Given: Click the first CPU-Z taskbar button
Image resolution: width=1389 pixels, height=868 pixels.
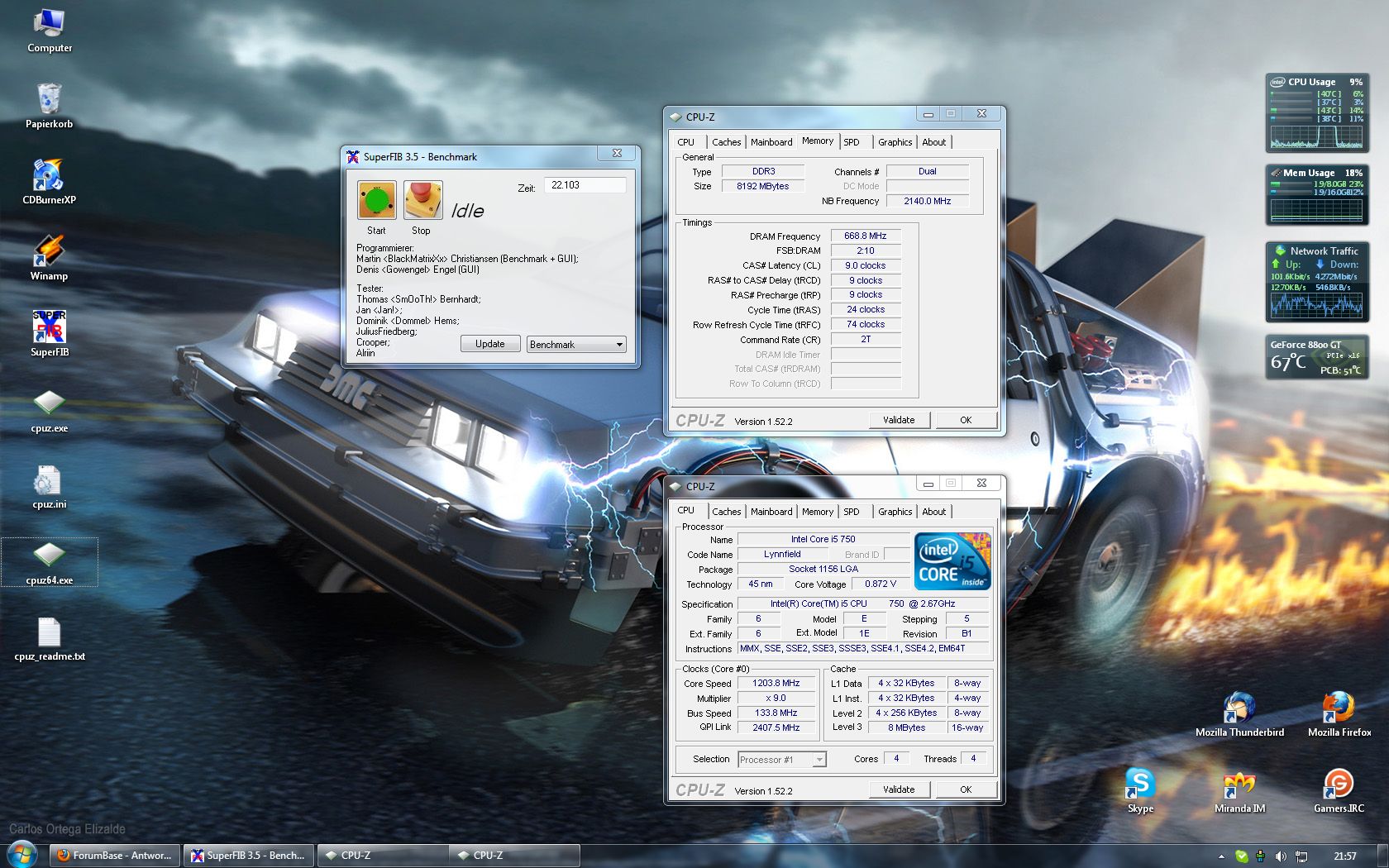Looking at the screenshot, I should point(383,856).
